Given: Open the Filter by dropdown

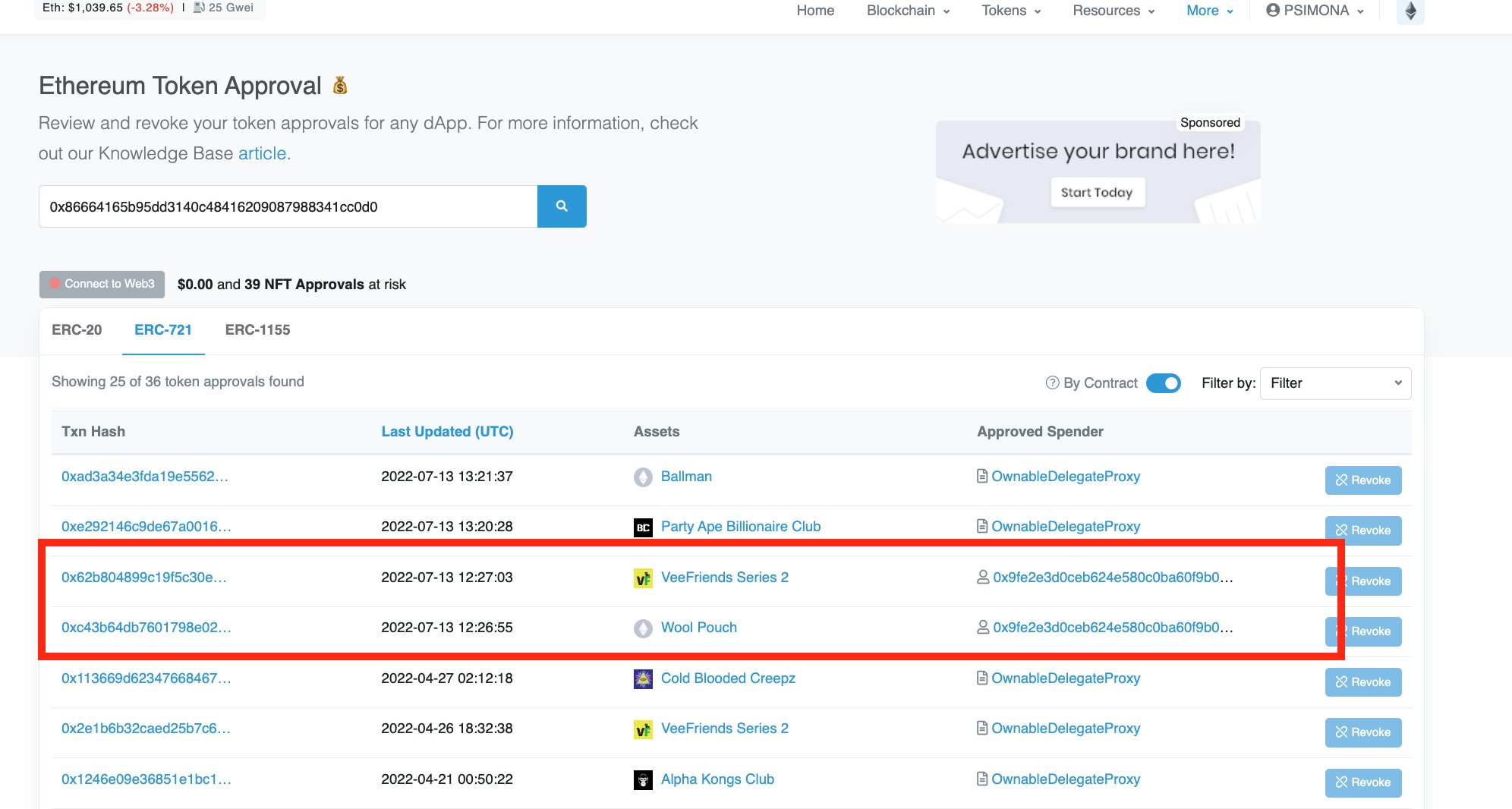Looking at the screenshot, I should pos(1335,383).
